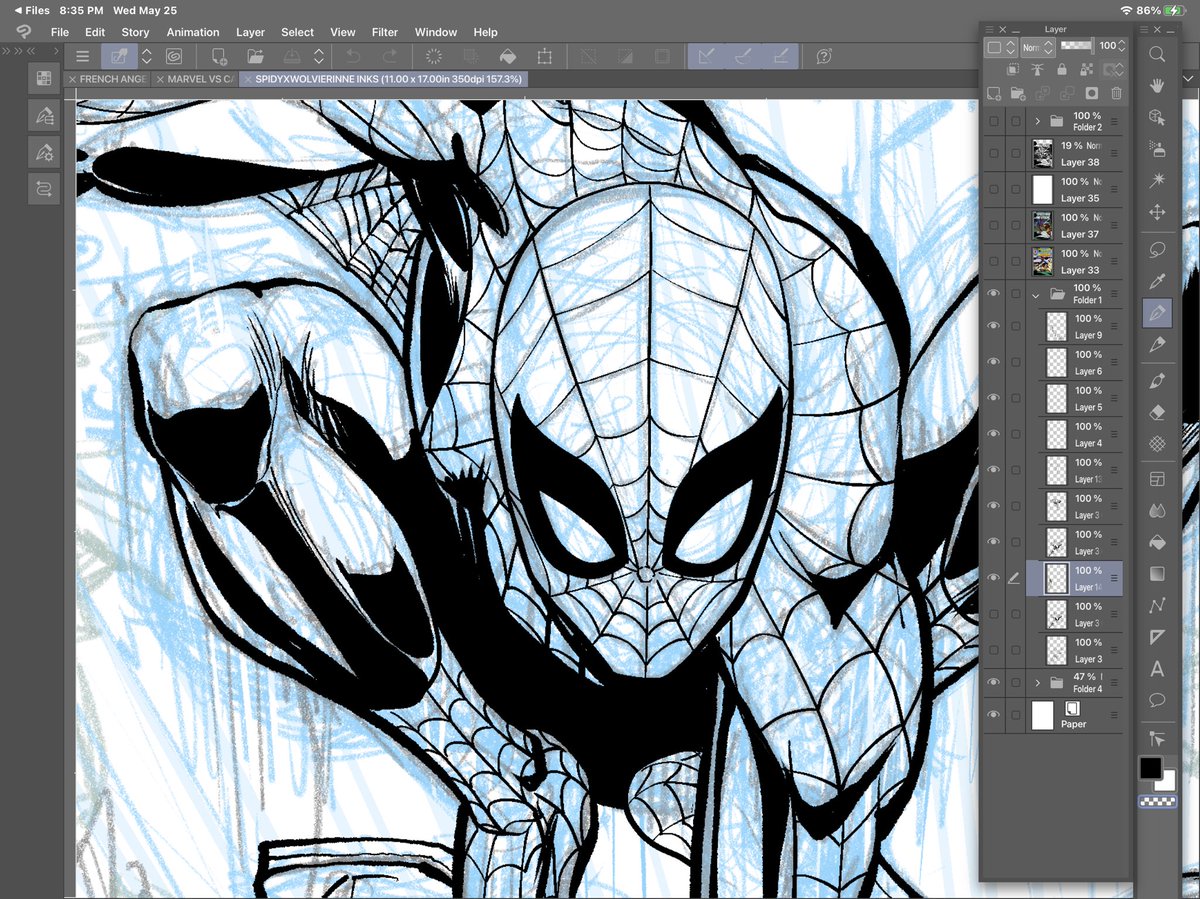Select the Text tool letter A

[1157, 669]
